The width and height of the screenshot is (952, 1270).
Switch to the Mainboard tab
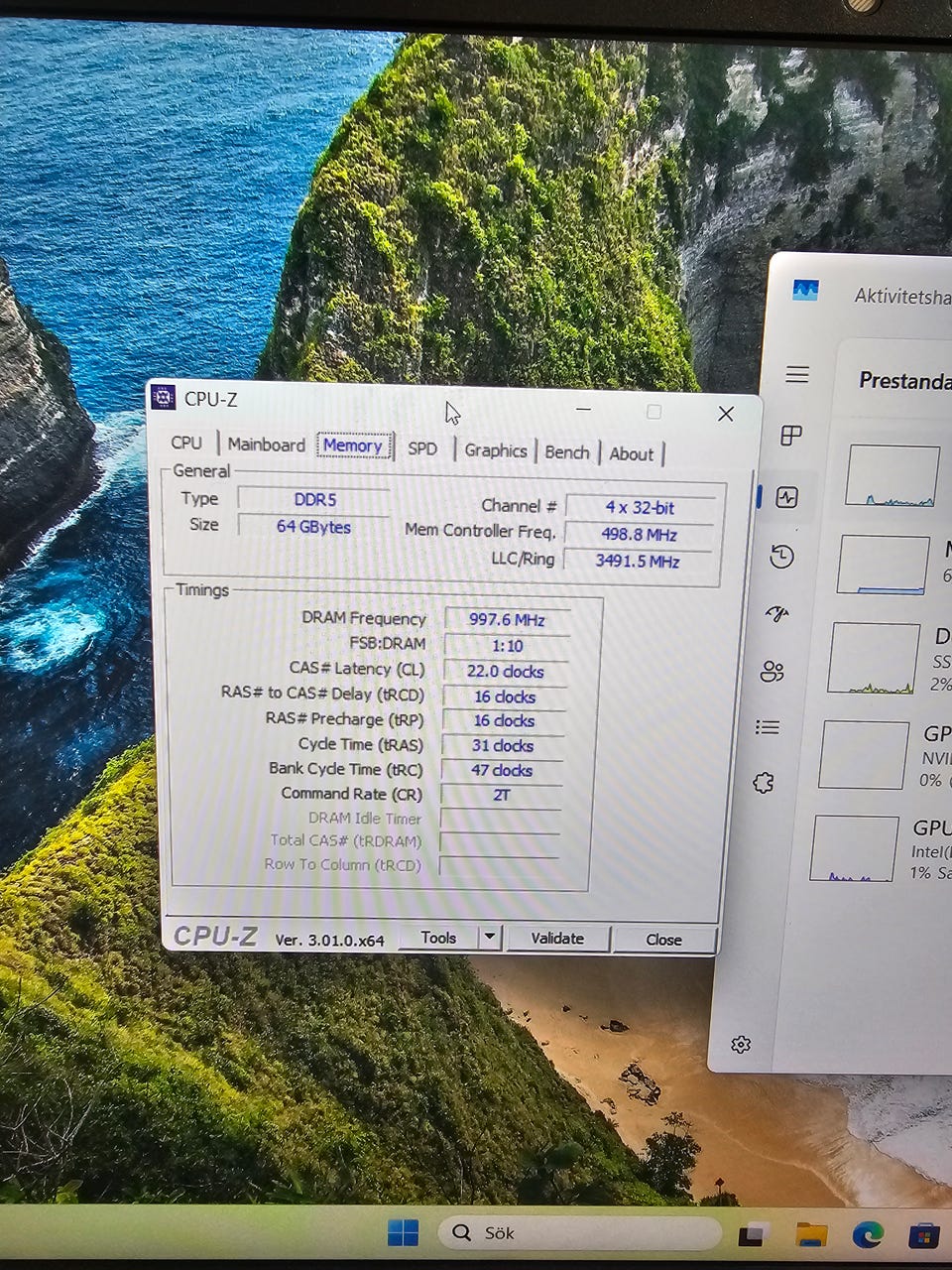[267, 444]
